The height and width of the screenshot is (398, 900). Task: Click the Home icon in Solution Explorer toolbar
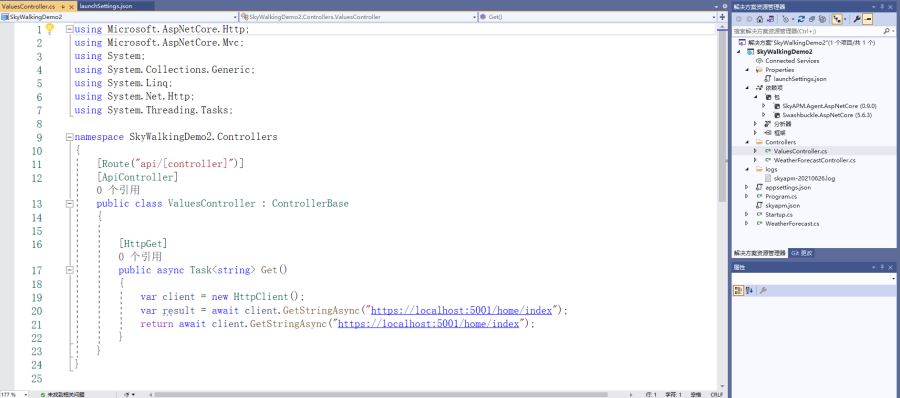(760, 19)
